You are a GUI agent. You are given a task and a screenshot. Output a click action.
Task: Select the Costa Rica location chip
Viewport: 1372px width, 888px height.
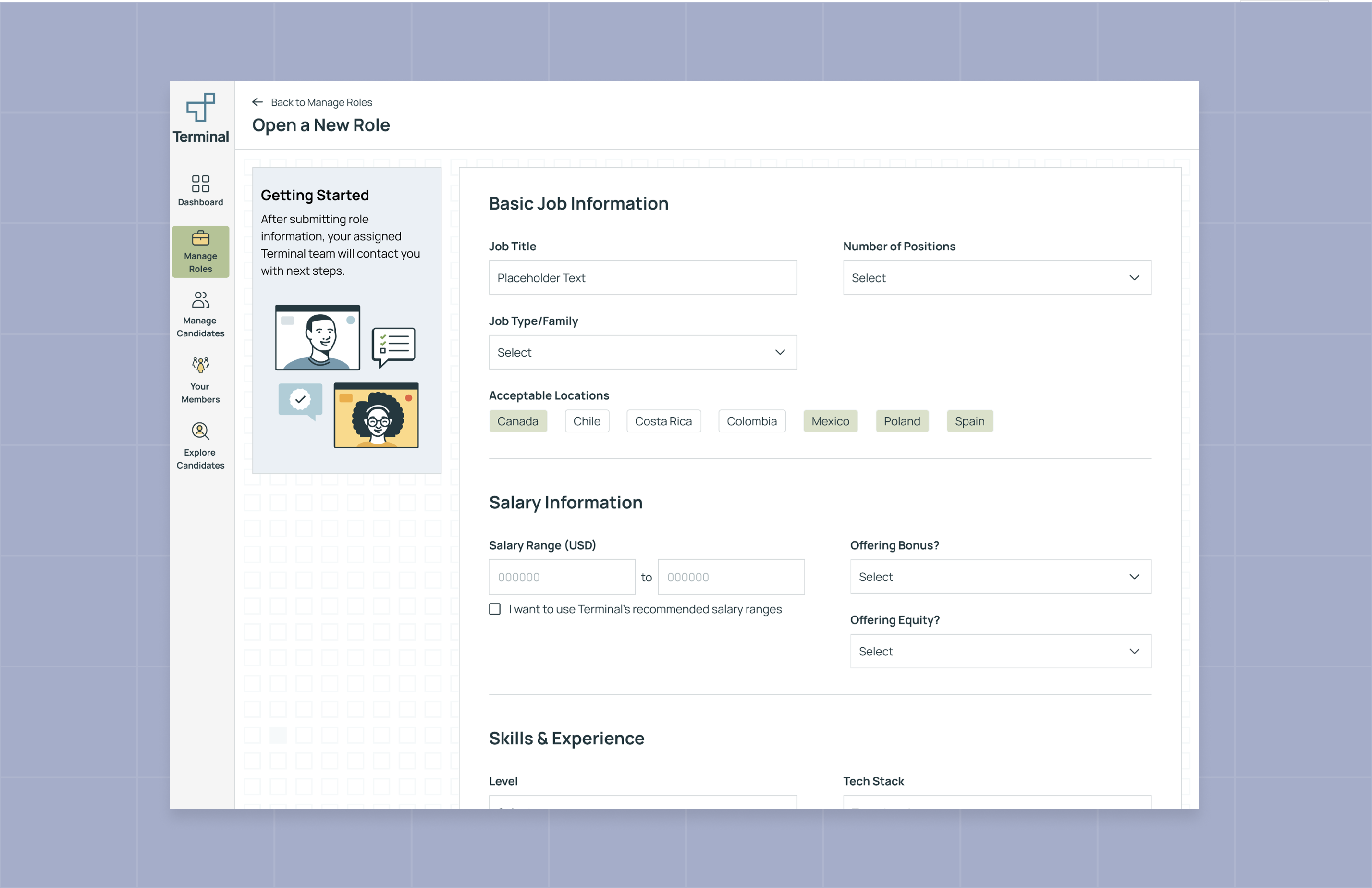(663, 421)
